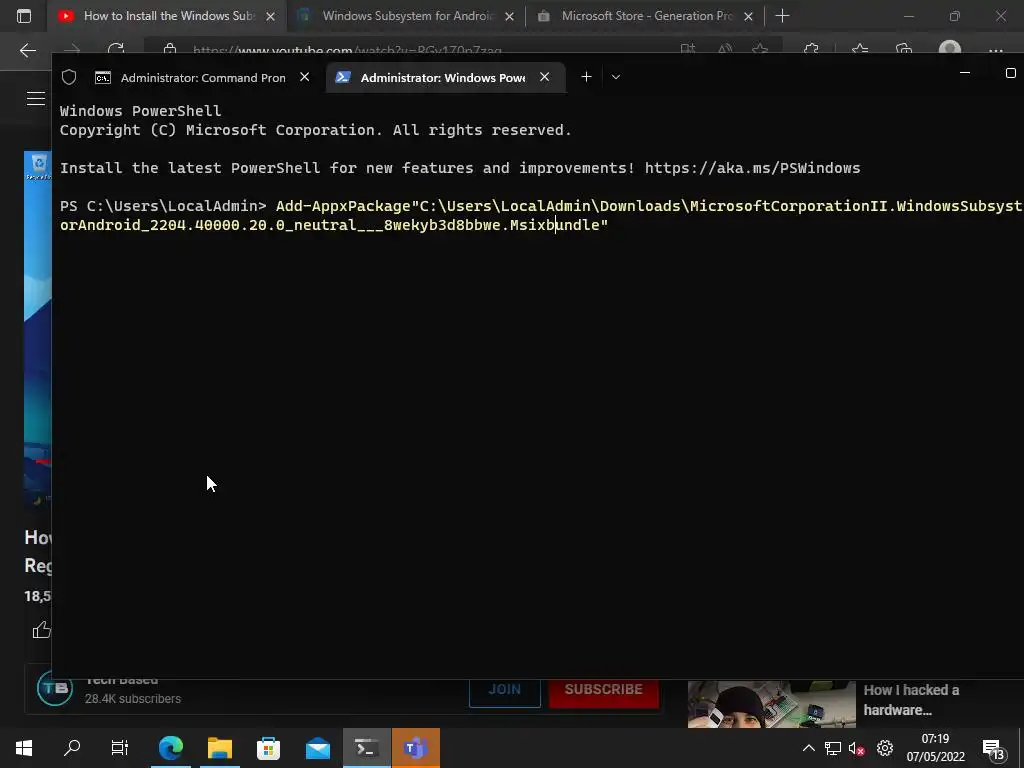Screen dimensions: 1024x768
Task: Click the Add-AppxPackage command text
Action: (x=343, y=206)
